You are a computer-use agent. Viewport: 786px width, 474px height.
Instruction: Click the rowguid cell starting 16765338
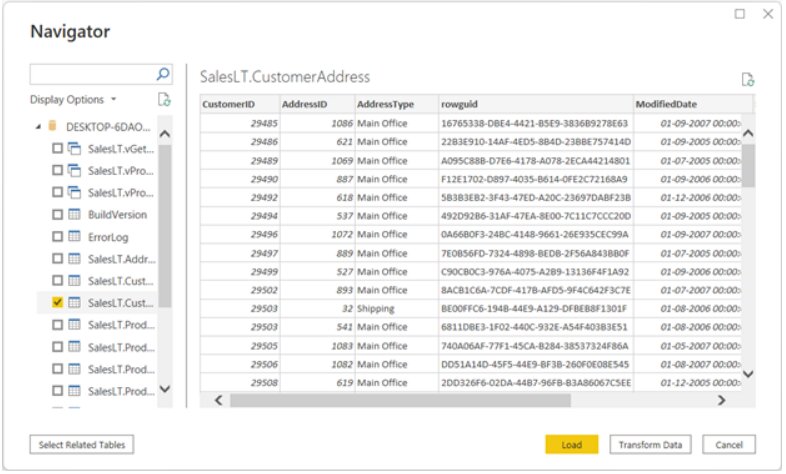pos(536,123)
